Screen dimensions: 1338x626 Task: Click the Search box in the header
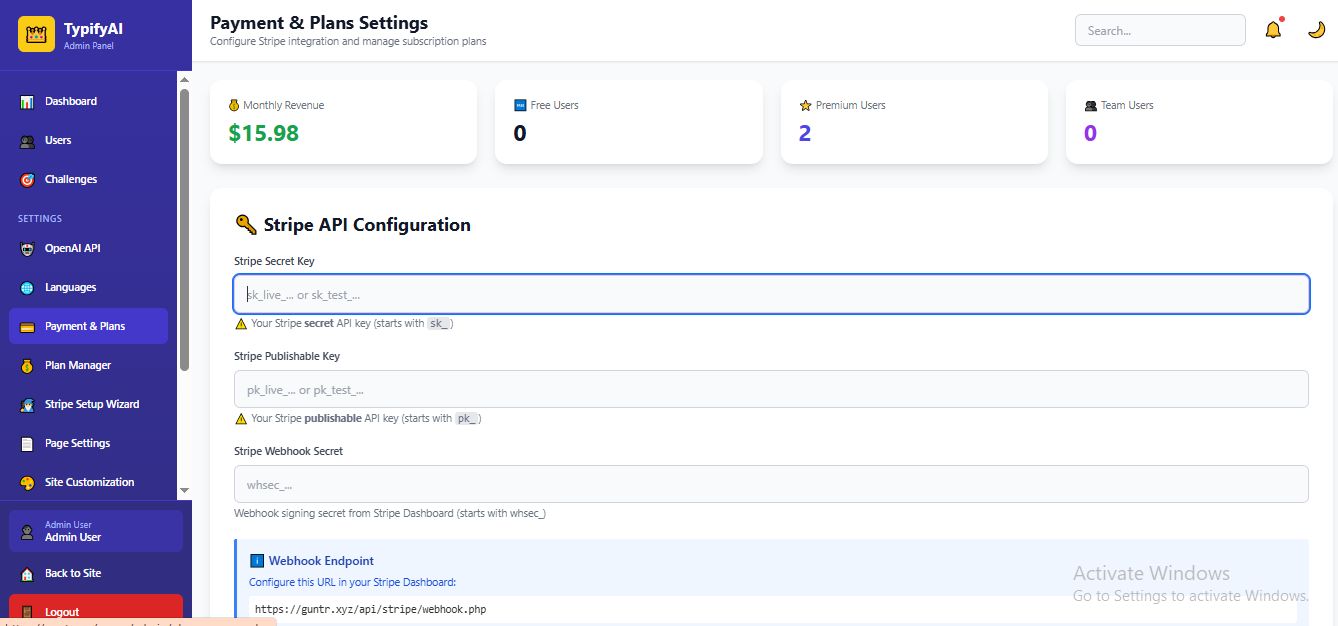tap(1159, 30)
